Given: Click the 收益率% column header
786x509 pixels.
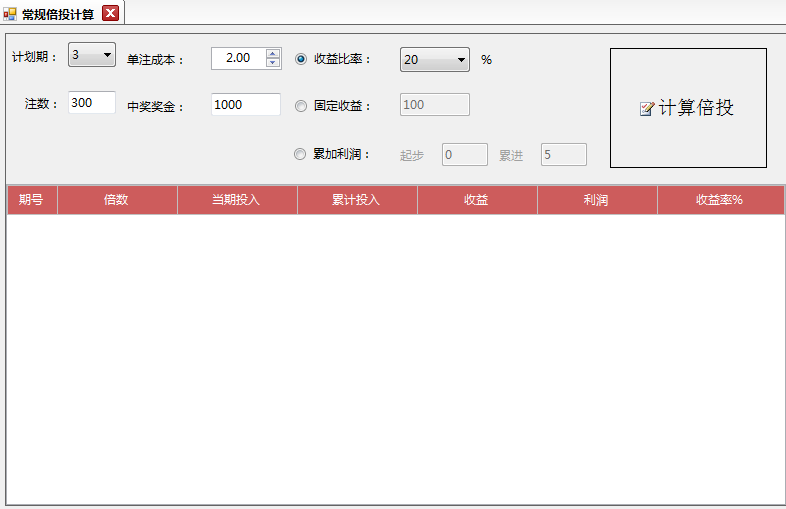Looking at the screenshot, I should (x=720, y=200).
